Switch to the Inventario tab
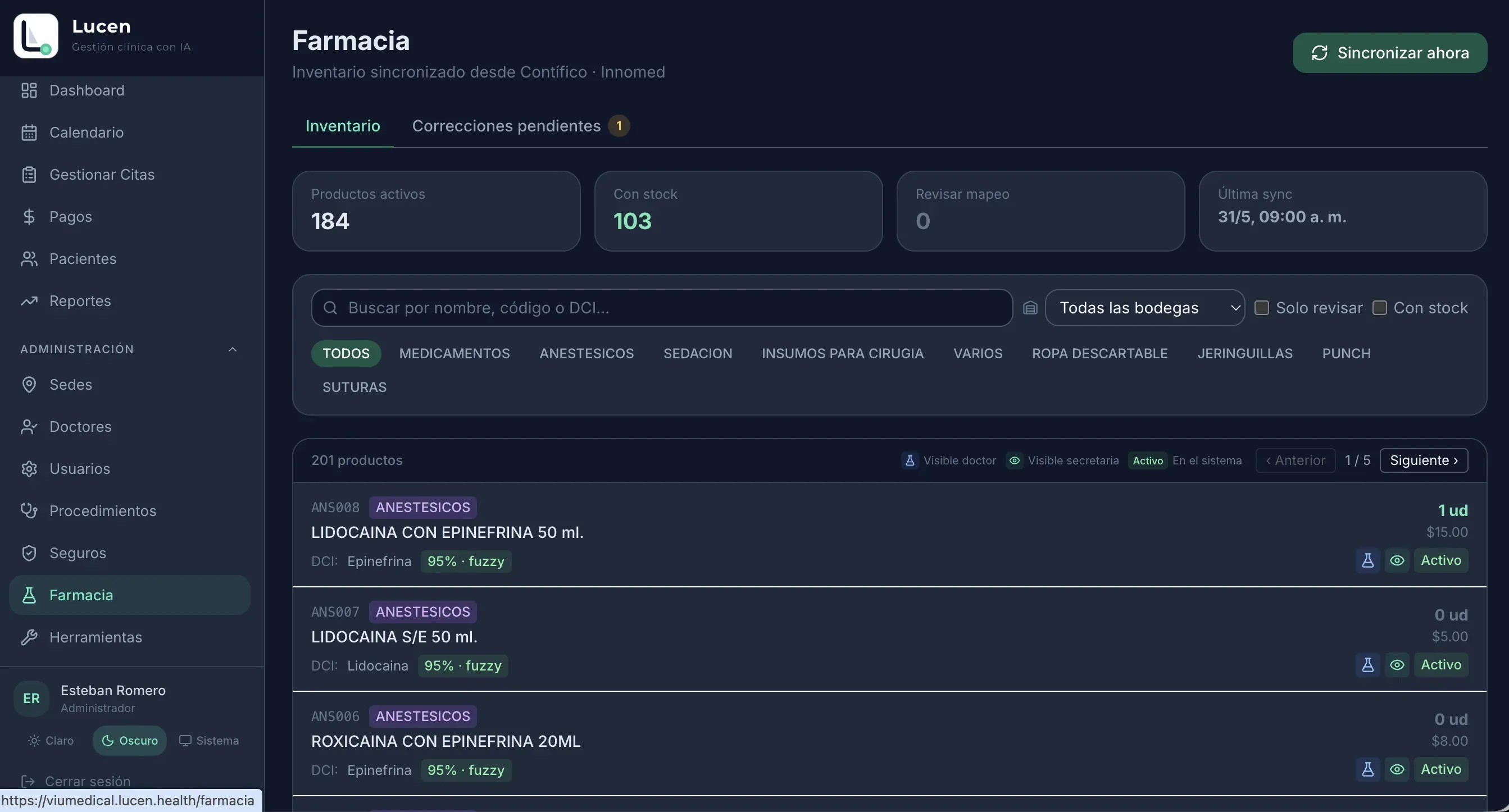This screenshot has width=1509, height=812. tap(343, 126)
